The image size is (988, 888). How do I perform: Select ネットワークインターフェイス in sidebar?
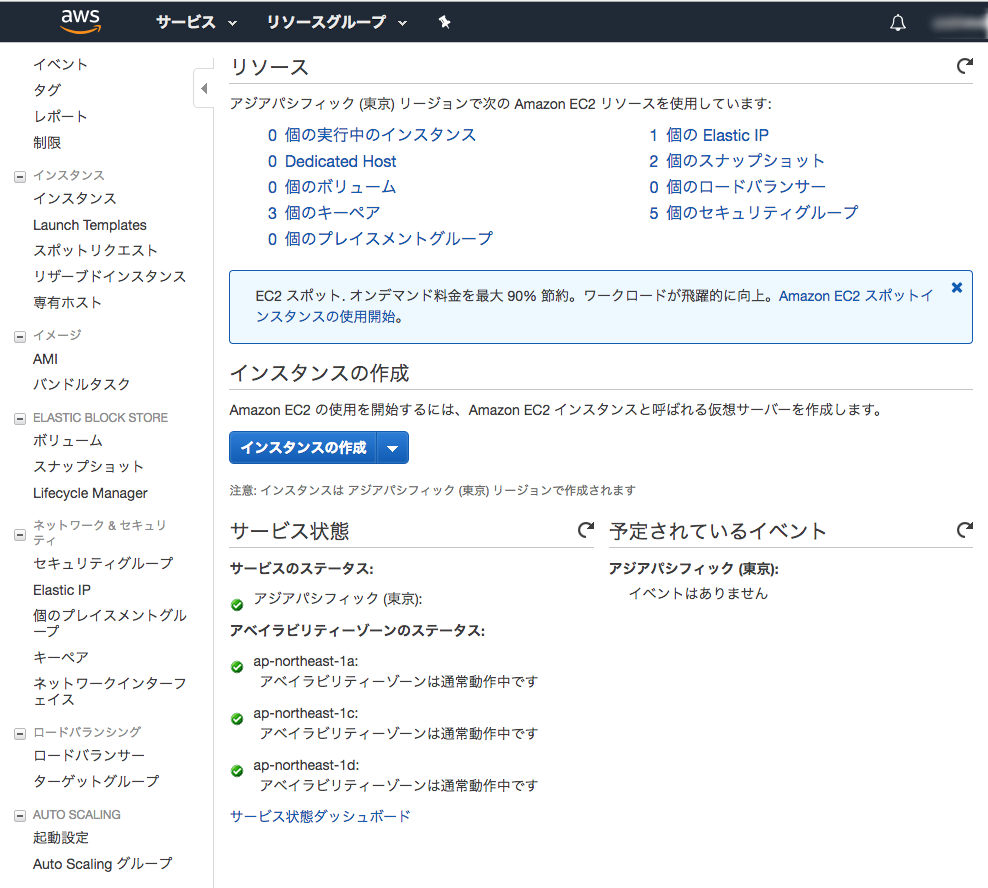coord(110,692)
